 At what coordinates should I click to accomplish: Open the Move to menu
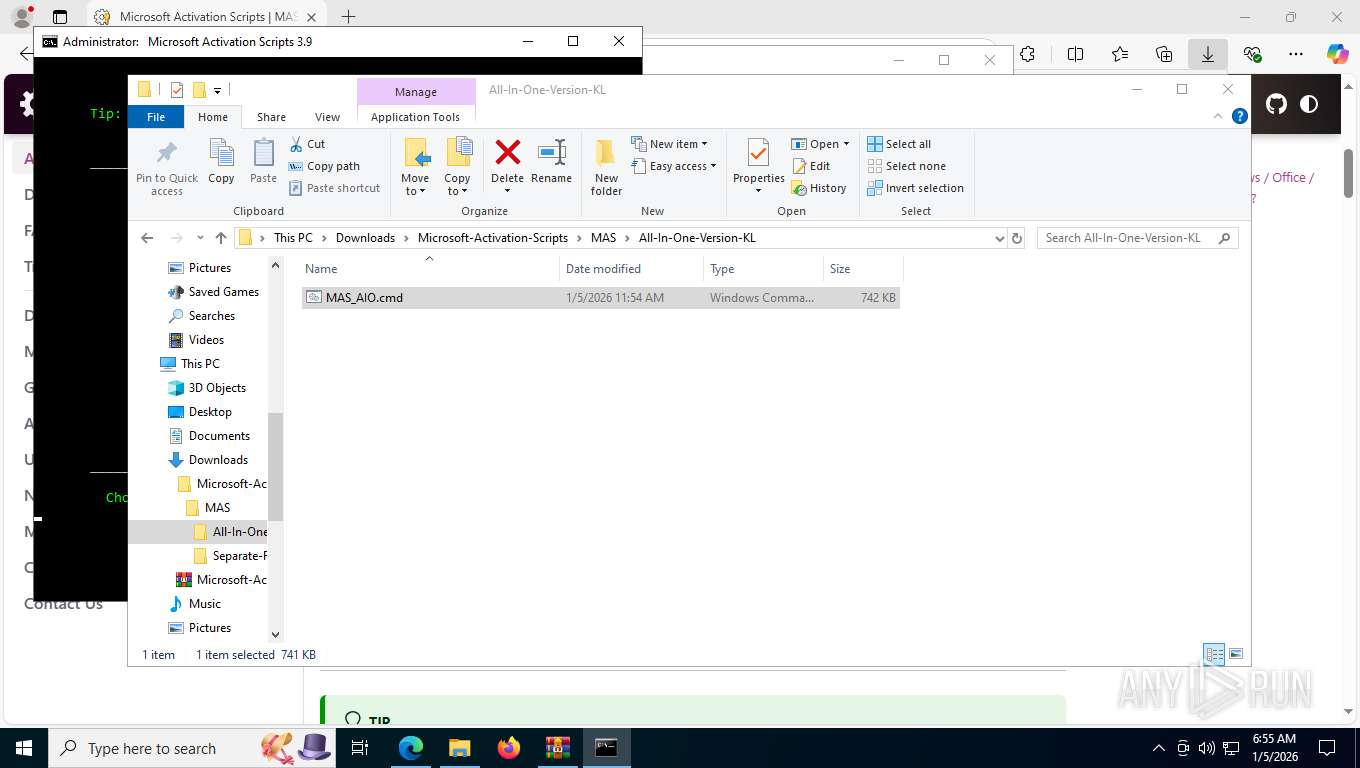point(416,167)
